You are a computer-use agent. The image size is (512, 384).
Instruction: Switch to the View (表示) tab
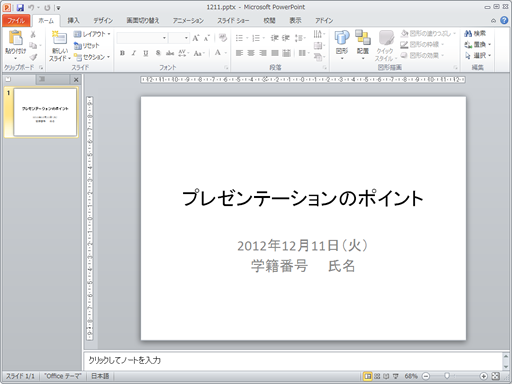click(295, 21)
